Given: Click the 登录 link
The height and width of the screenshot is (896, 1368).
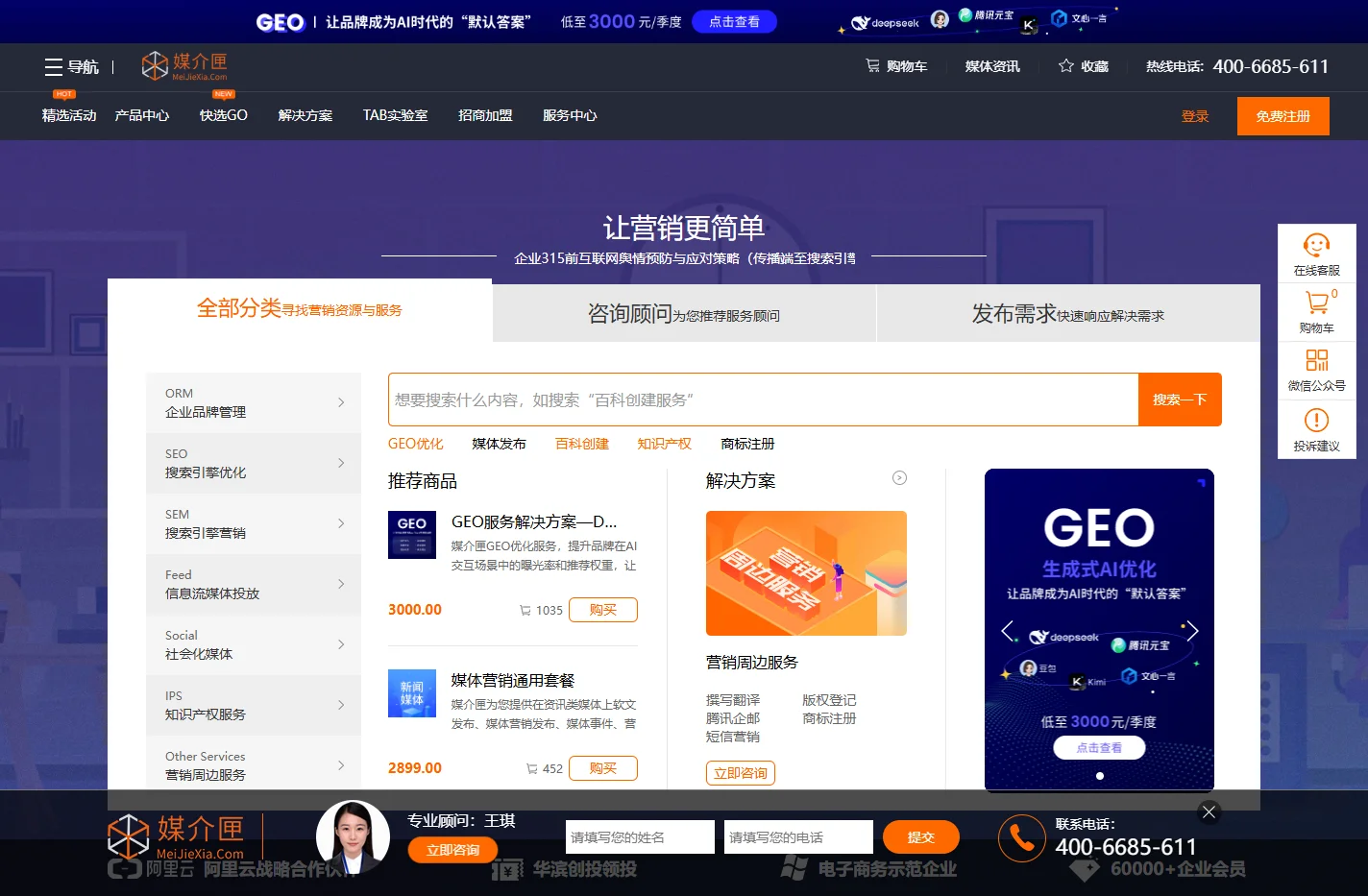Looking at the screenshot, I should [1195, 116].
